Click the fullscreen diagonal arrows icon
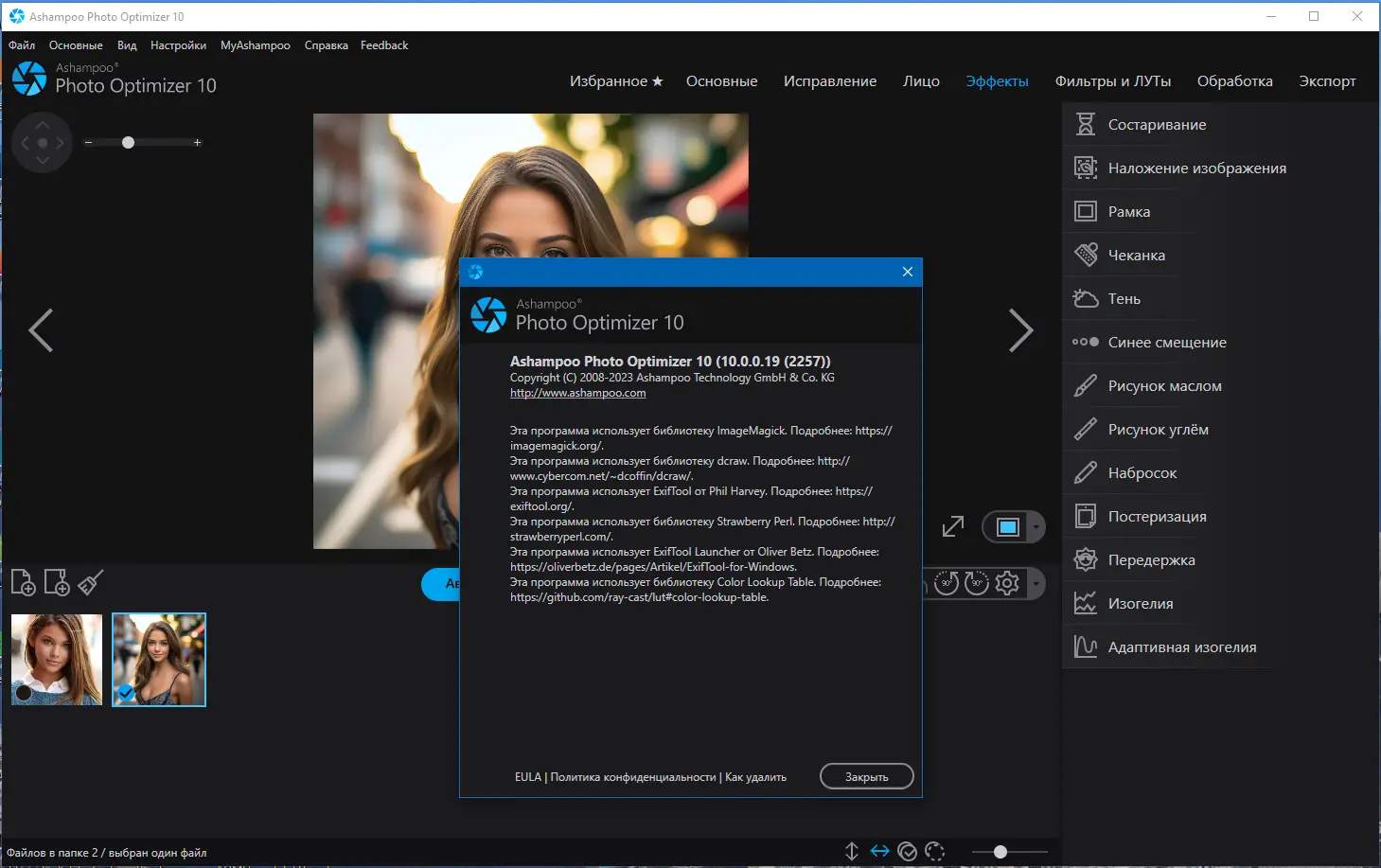Image resolution: width=1381 pixels, height=868 pixels. coord(953,527)
